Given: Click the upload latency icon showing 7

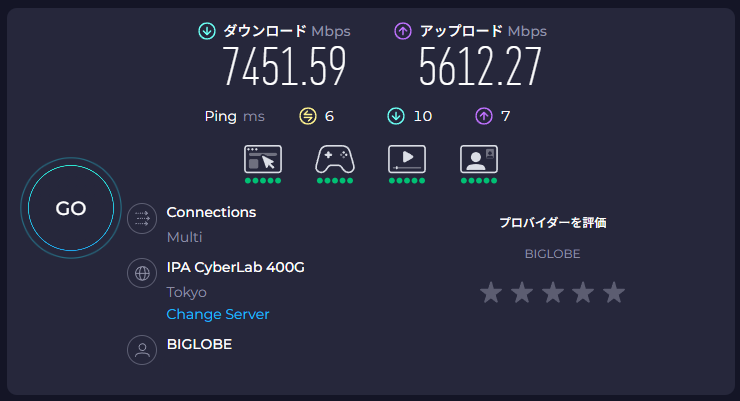Looking at the screenshot, I should tap(484, 116).
